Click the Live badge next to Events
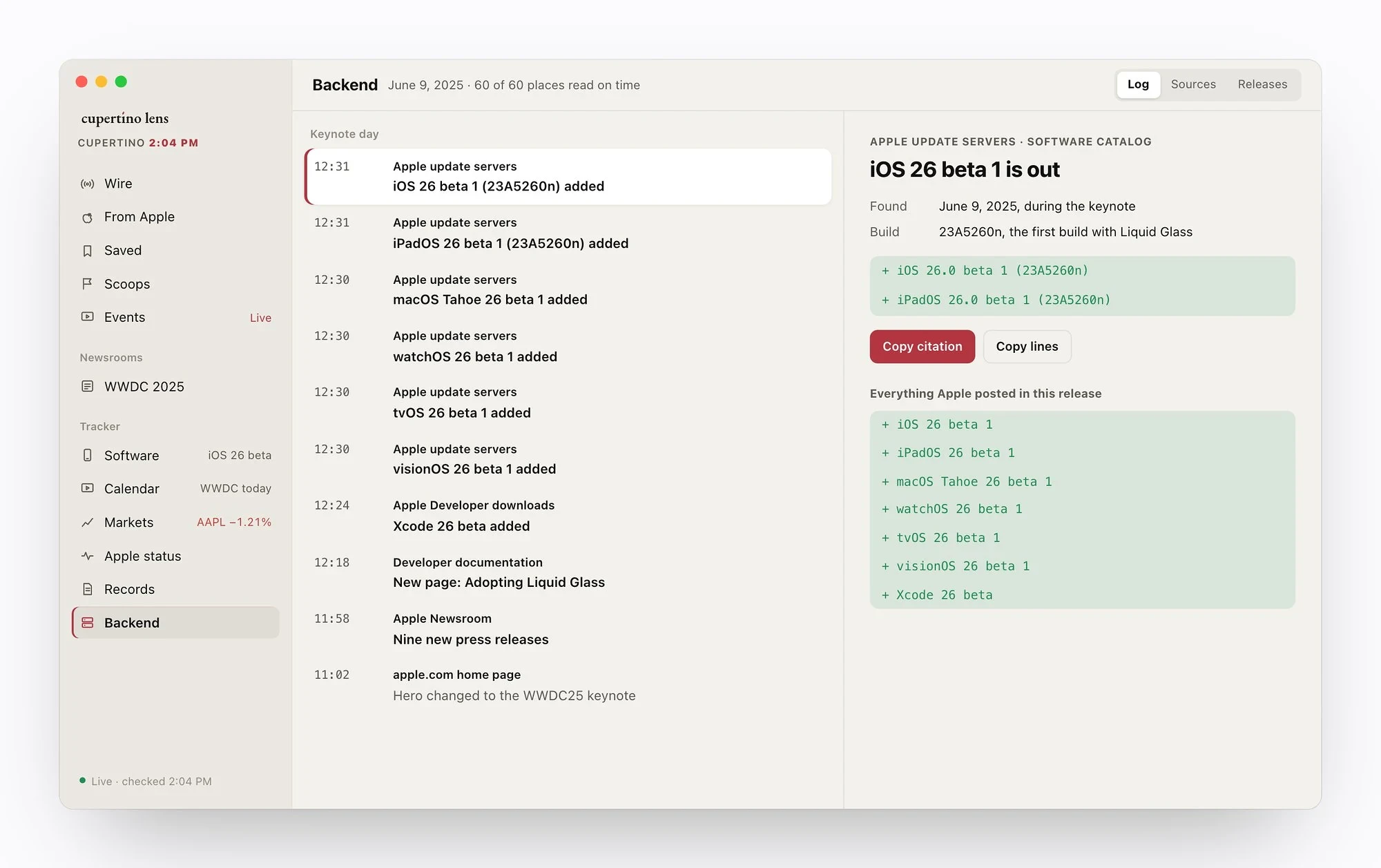Image resolution: width=1381 pixels, height=868 pixels. (260, 318)
